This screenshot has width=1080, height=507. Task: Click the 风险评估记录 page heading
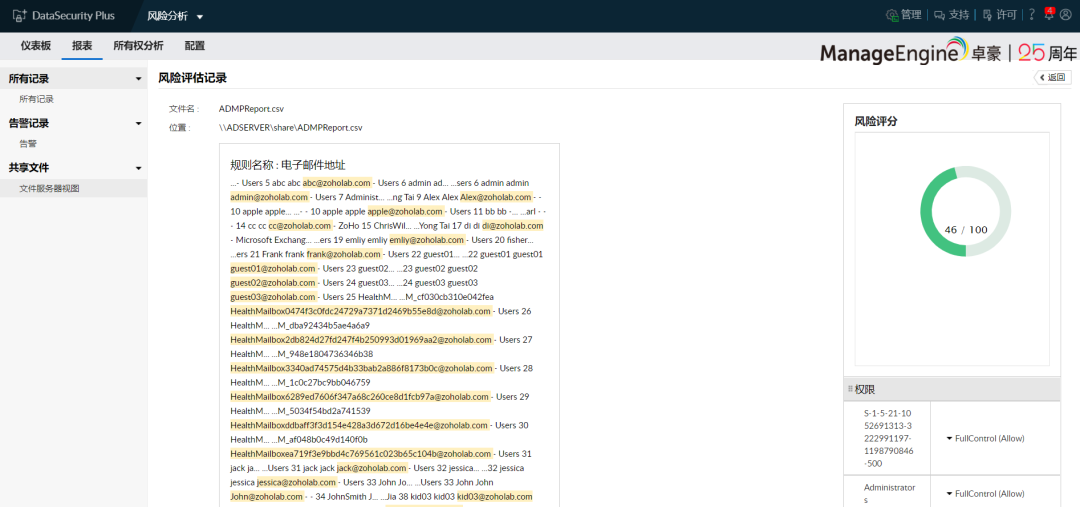click(x=192, y=78)
